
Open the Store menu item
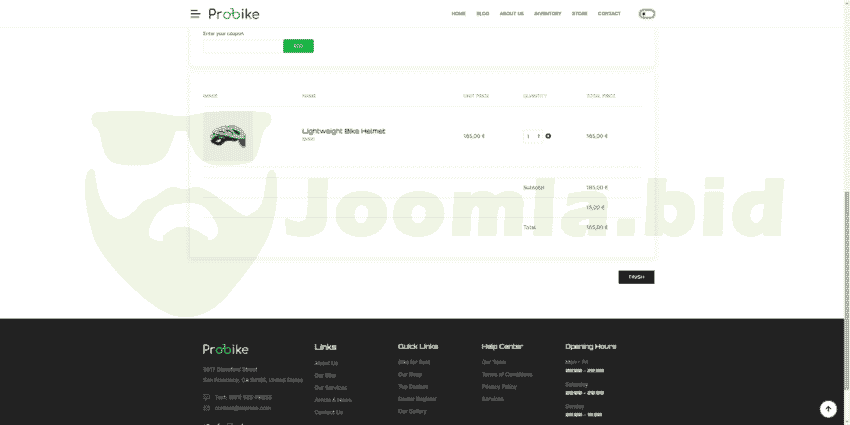pos(580,14)
